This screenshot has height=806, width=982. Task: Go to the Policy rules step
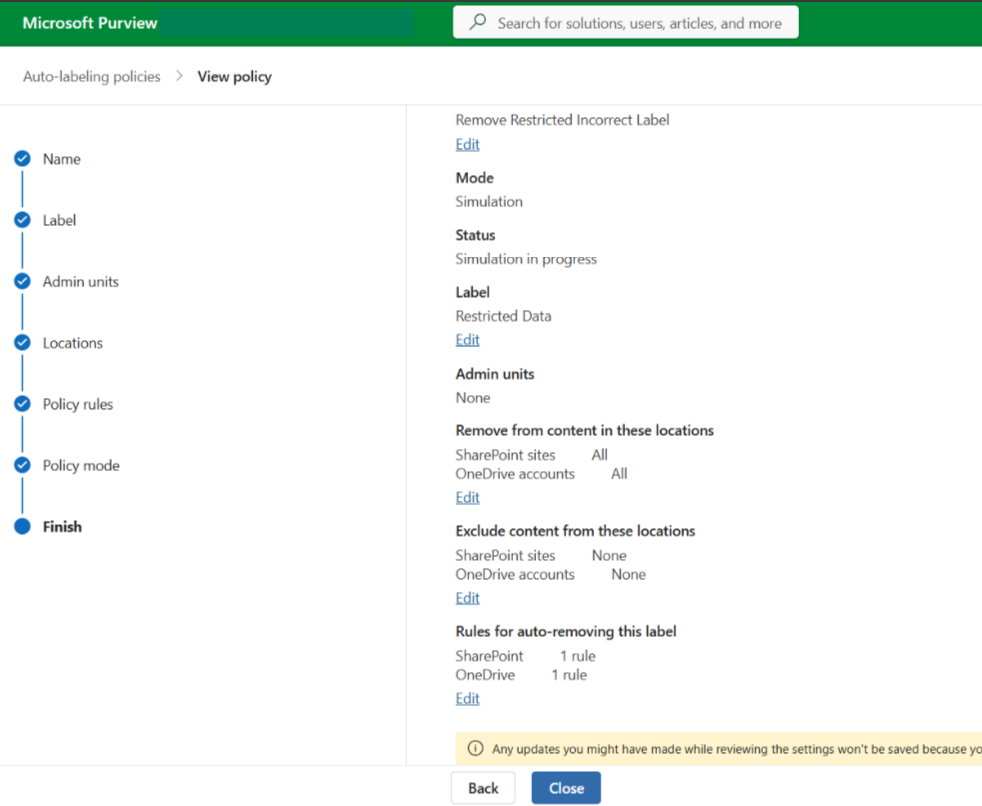(78, 404)
